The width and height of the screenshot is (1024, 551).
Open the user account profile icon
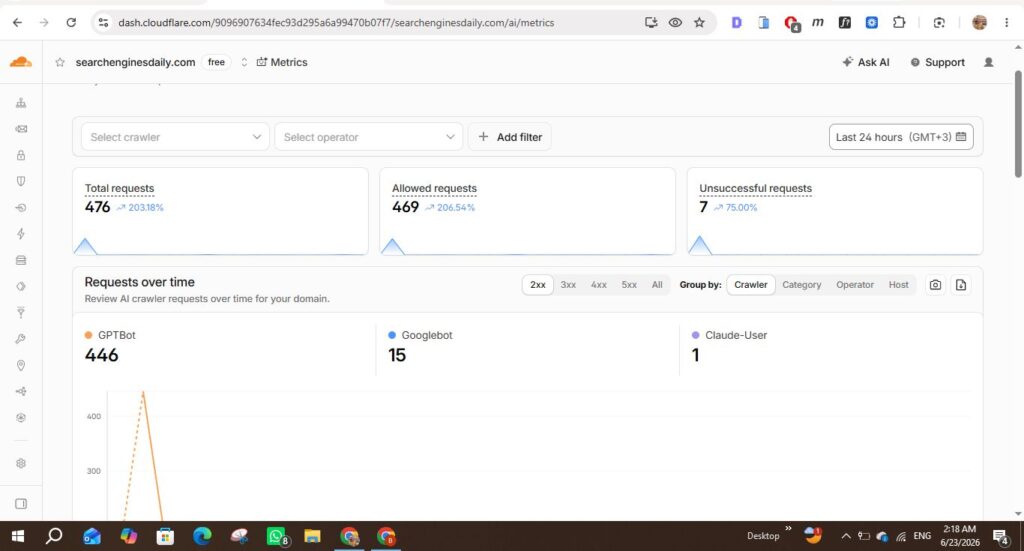click(989, 62)
